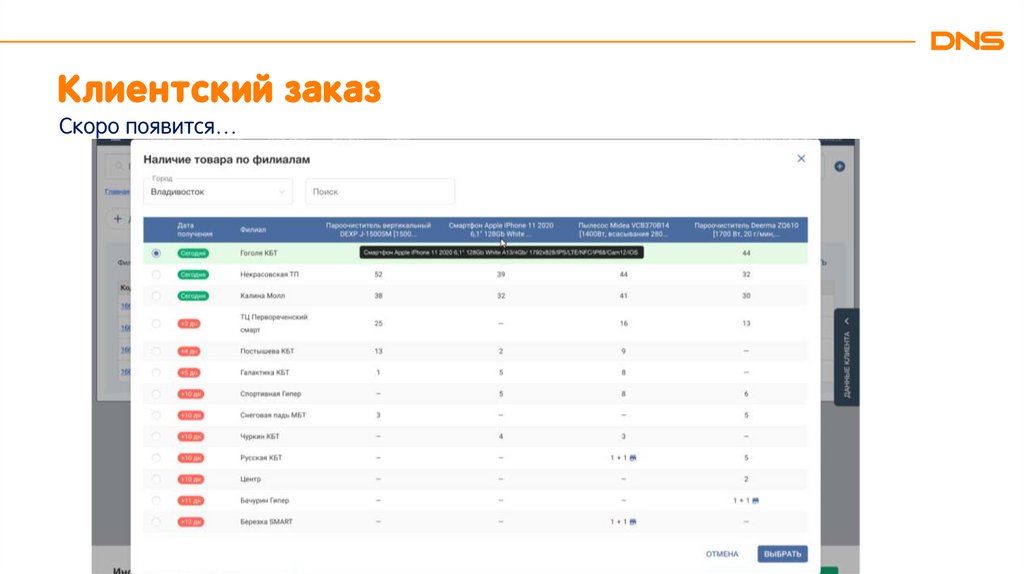Screen dimensions: 1024x574
Task: Click the blue plus icon behind the dialog
Action: click(840, 166)
